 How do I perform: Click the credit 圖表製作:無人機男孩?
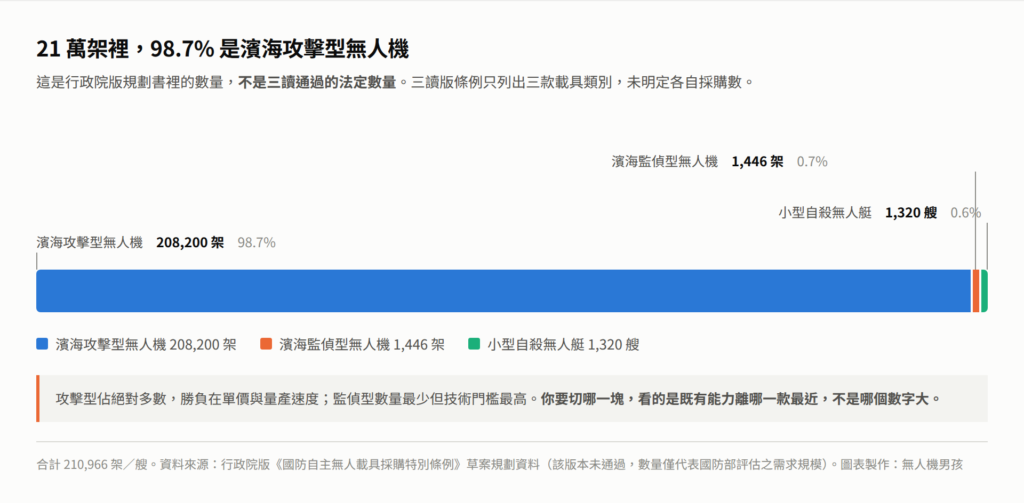(903, 465)
